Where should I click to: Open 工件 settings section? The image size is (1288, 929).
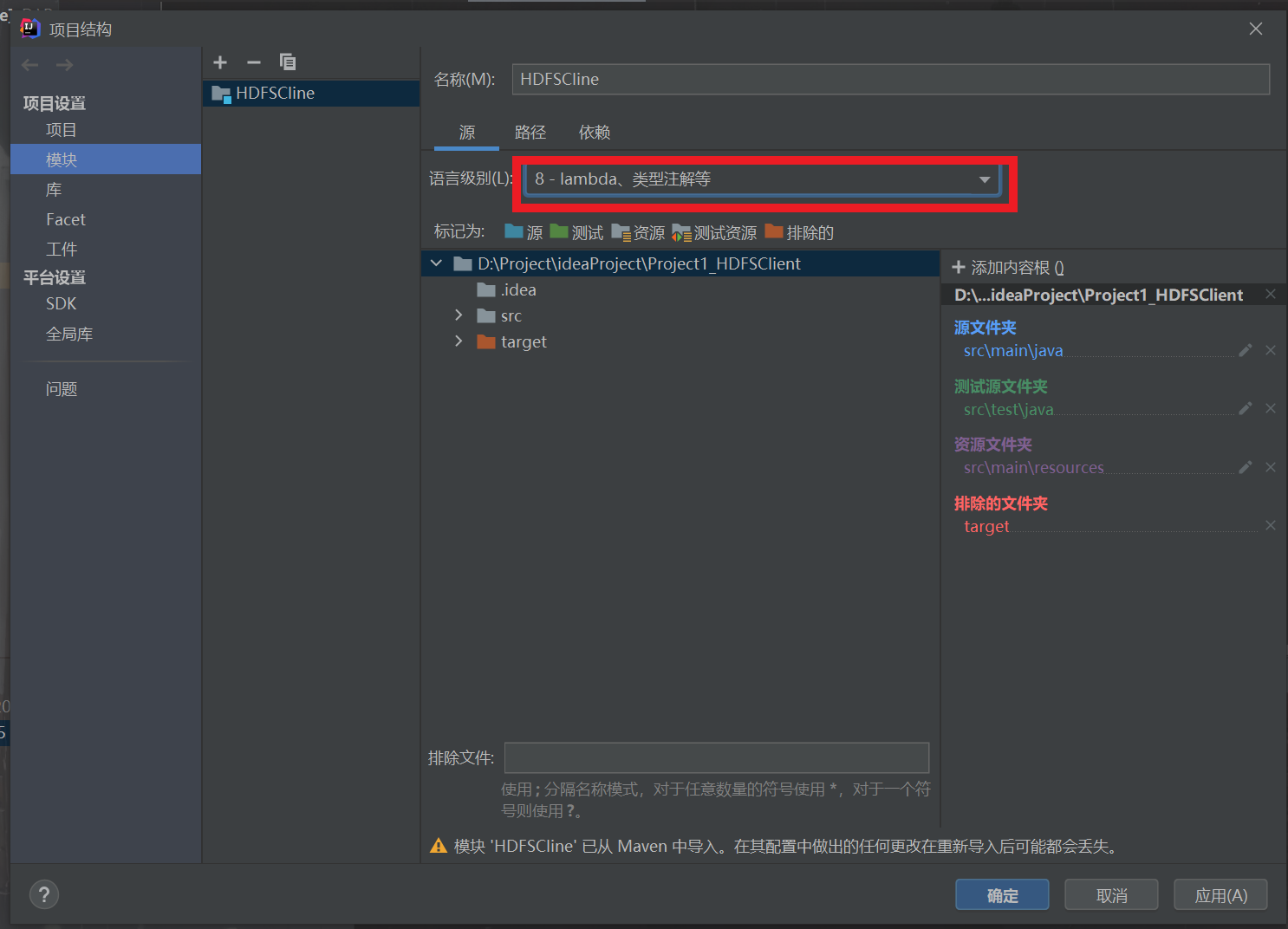(x=106, y=250)
